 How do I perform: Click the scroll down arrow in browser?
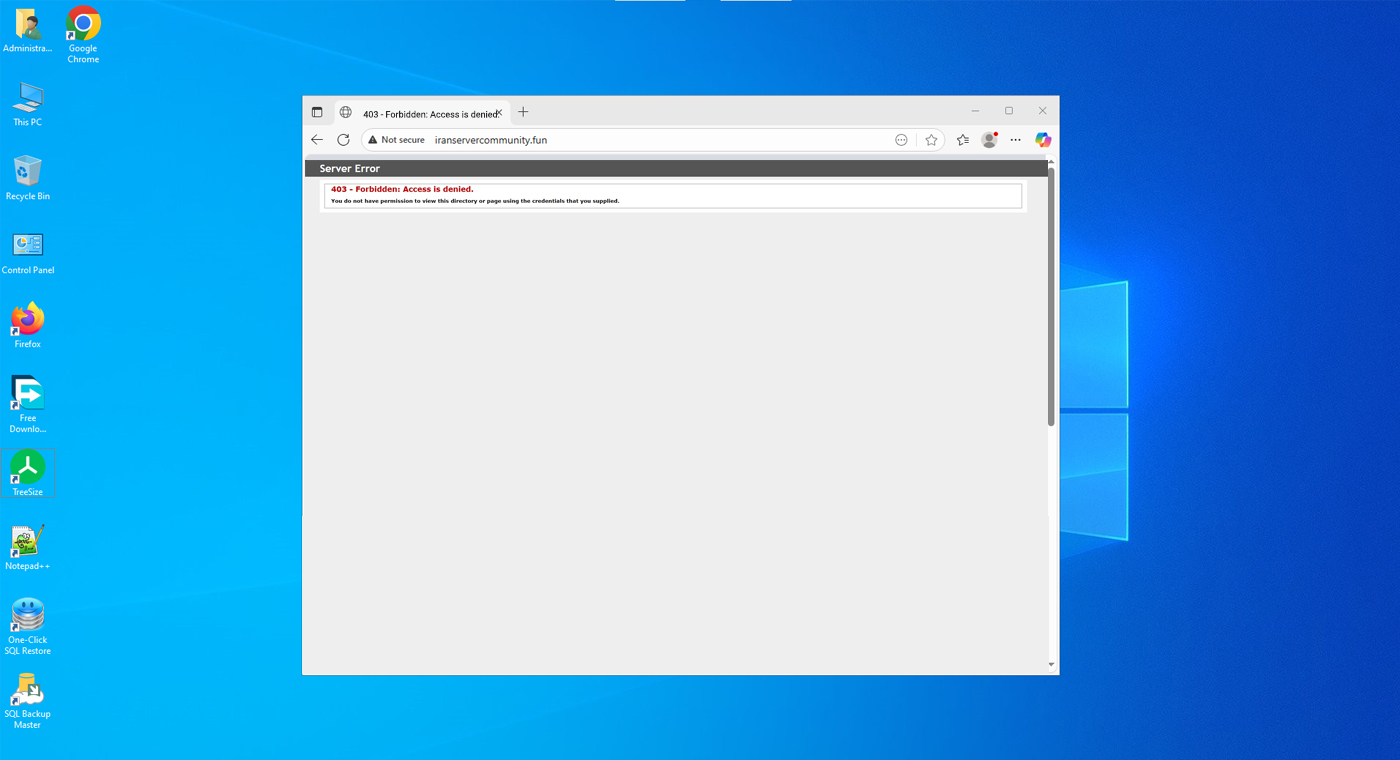pyautogui.click(x=1051, y=664)
